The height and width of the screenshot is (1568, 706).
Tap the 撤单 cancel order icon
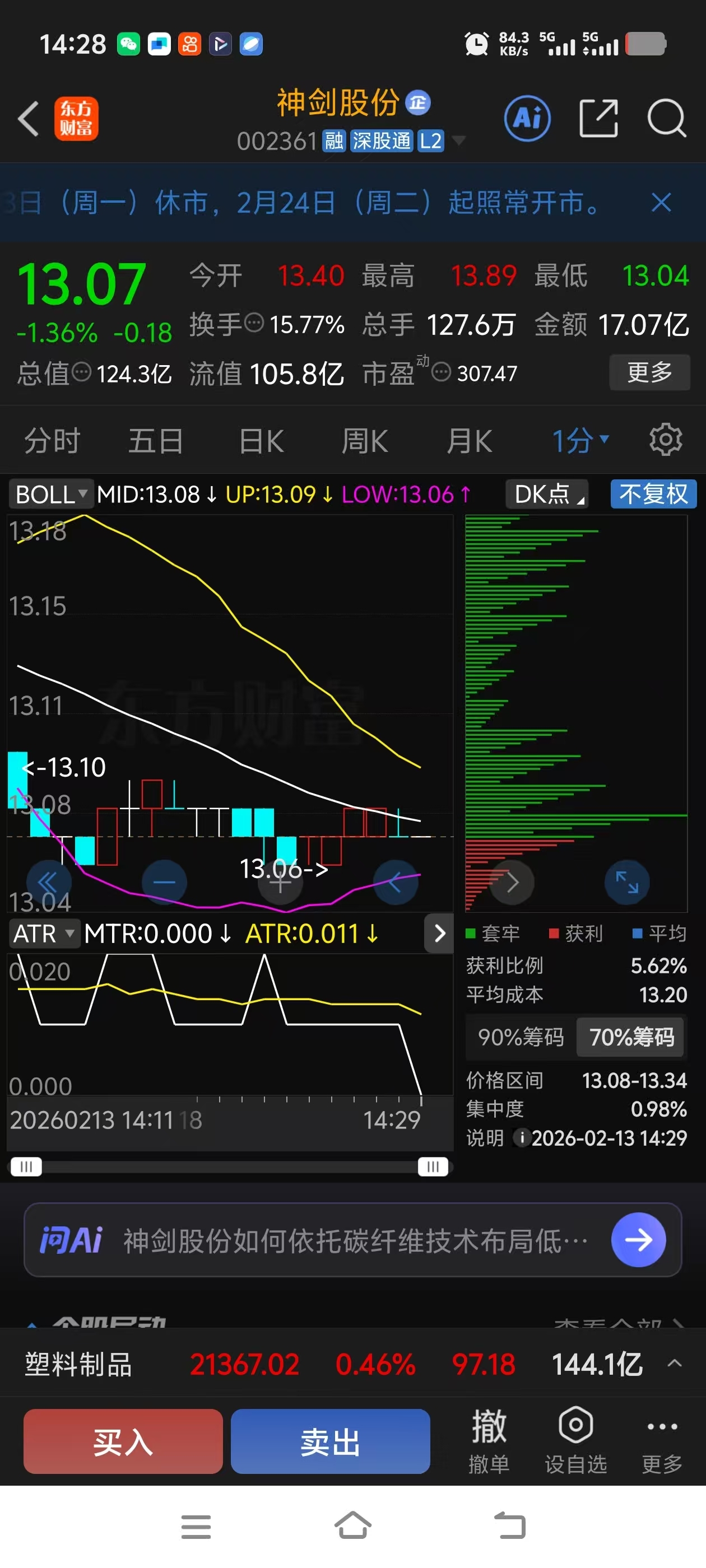(x=489, y=1441)
